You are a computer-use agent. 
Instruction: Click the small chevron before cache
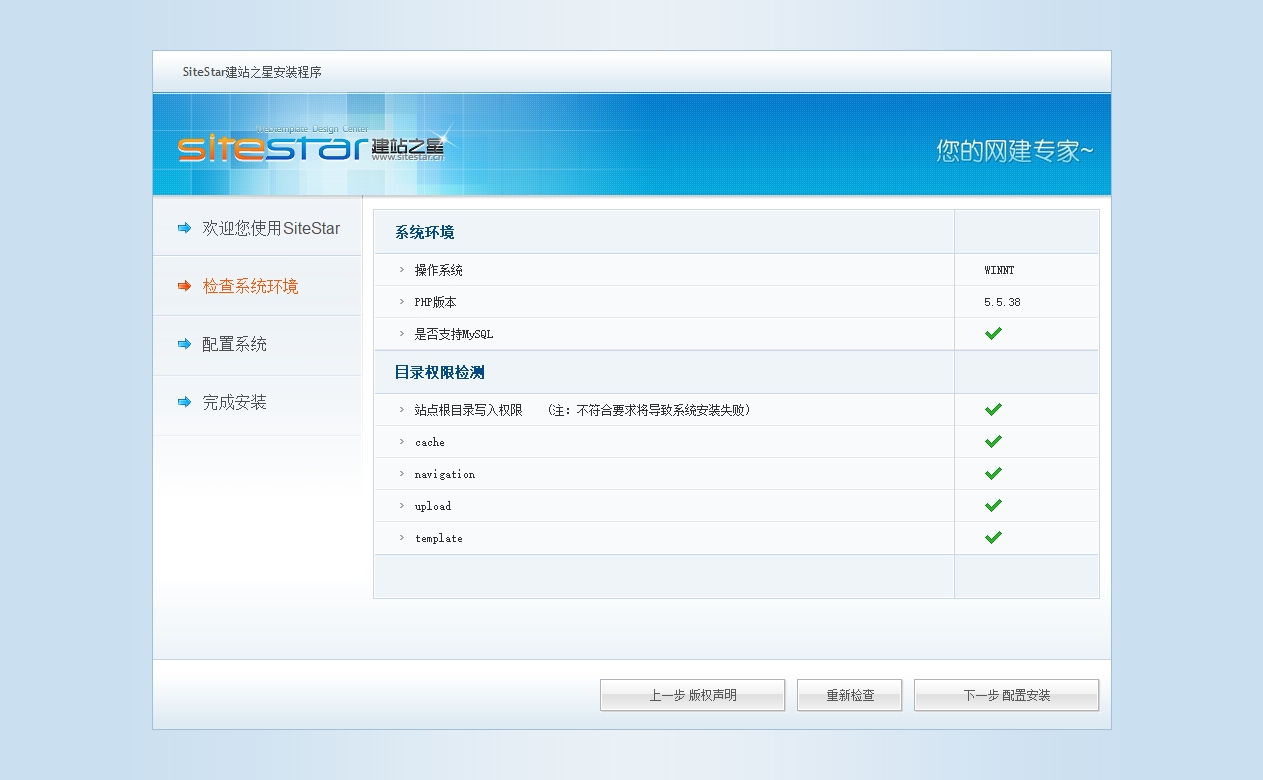point(402,442)
